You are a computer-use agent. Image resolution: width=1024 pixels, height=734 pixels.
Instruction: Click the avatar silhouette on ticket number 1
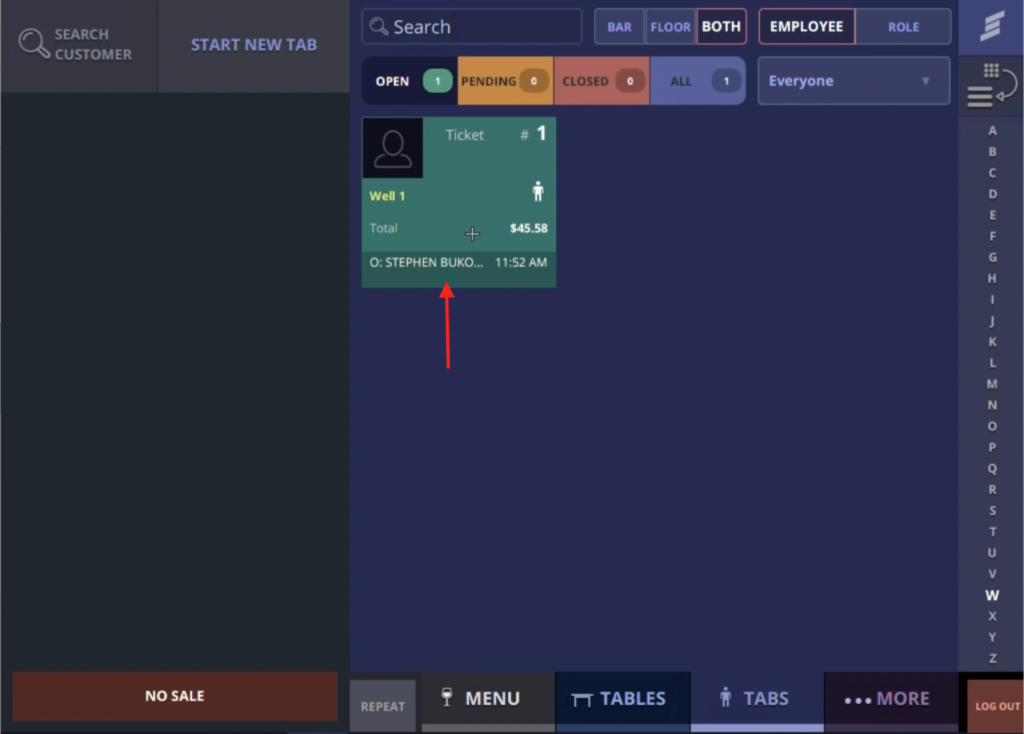(392, 147)
